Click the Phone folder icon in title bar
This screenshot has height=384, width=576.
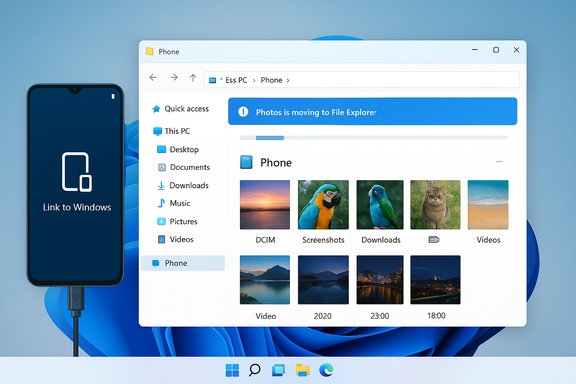150,51
